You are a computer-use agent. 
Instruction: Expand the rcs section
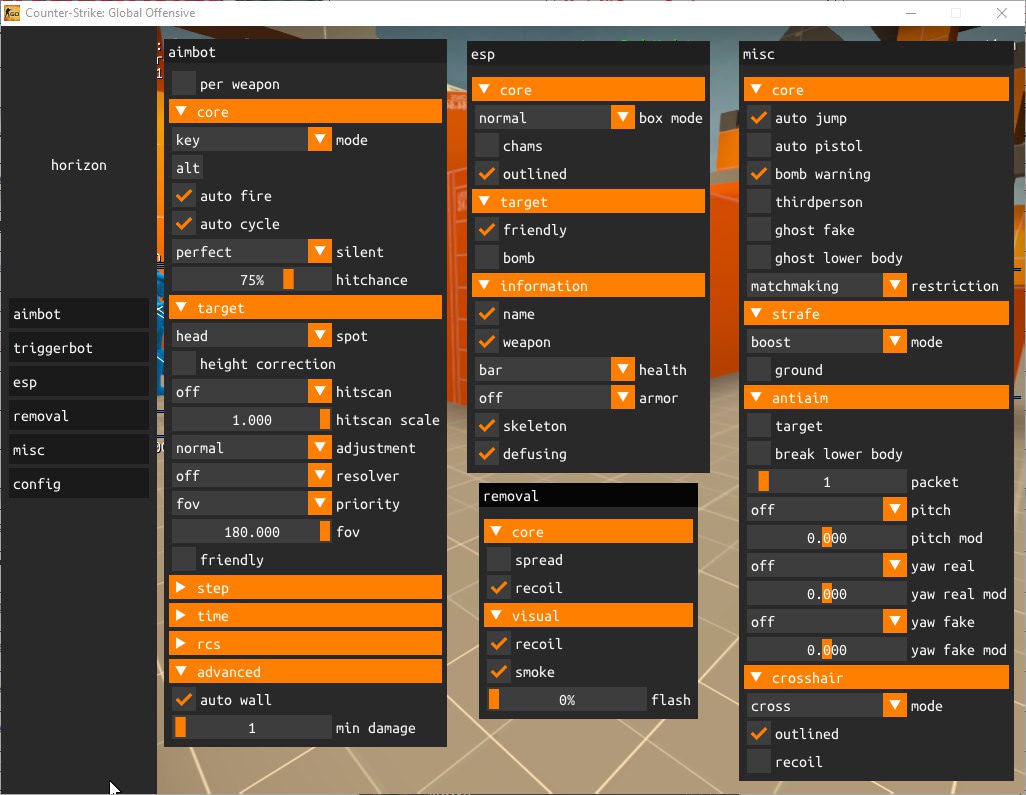pyautogui.click(x=306, y=644)
